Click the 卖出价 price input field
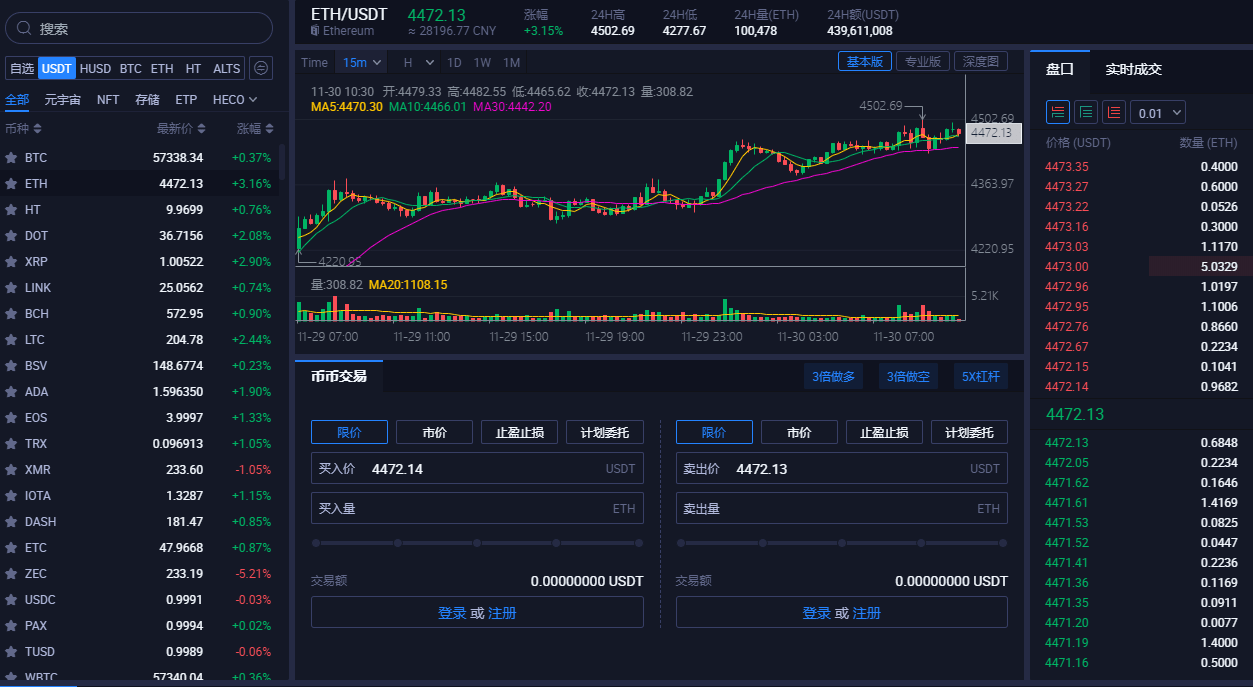The width and height of the screenshot is (1253, 687). click(x=842, y=468)
